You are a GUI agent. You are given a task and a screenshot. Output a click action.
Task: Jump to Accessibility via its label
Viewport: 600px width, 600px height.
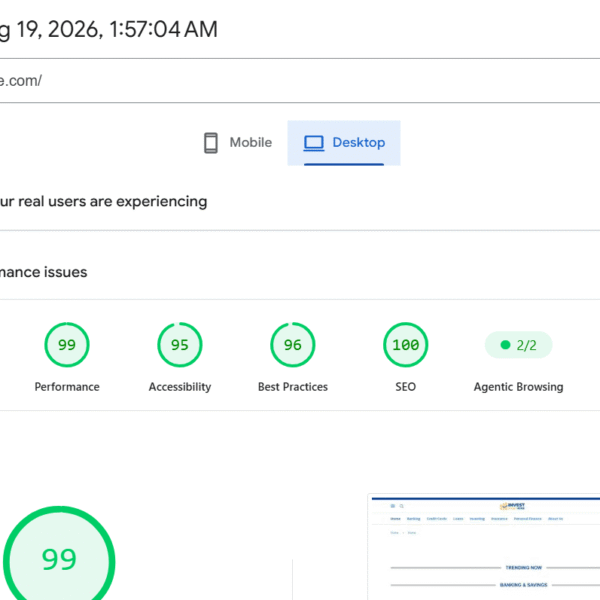pyautogui.click(x=180, y=387)
